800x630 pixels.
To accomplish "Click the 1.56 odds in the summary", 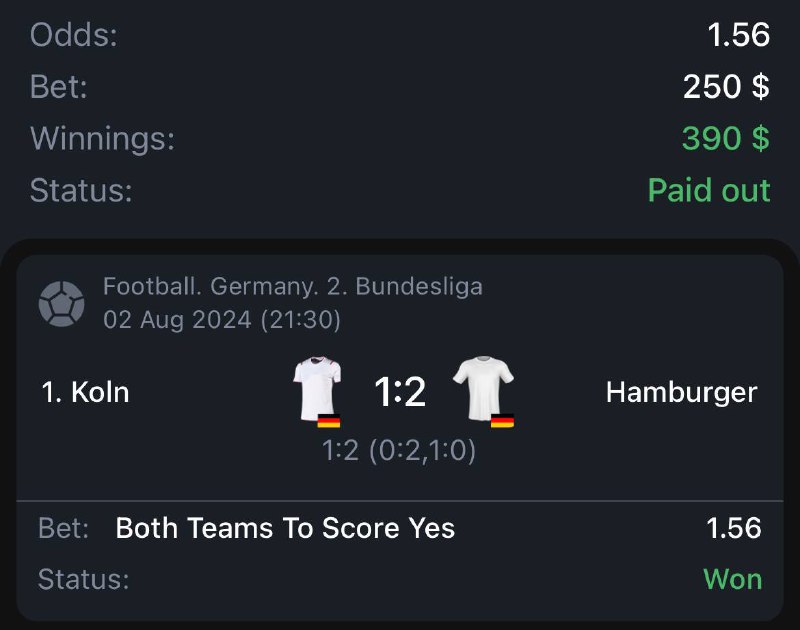I will (738, 36).
